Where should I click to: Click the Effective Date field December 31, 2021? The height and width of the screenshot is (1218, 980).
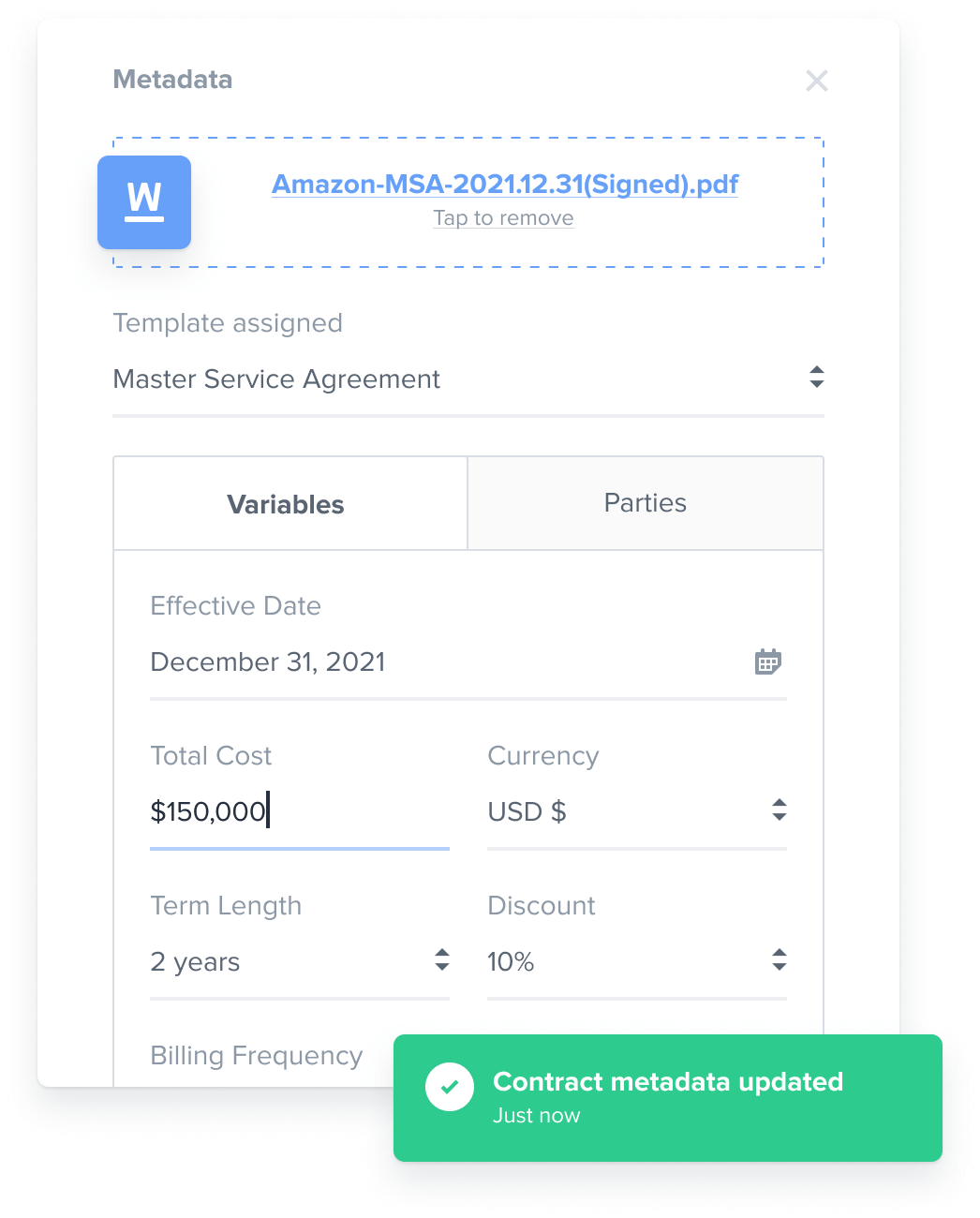click(x=468, y=662)
